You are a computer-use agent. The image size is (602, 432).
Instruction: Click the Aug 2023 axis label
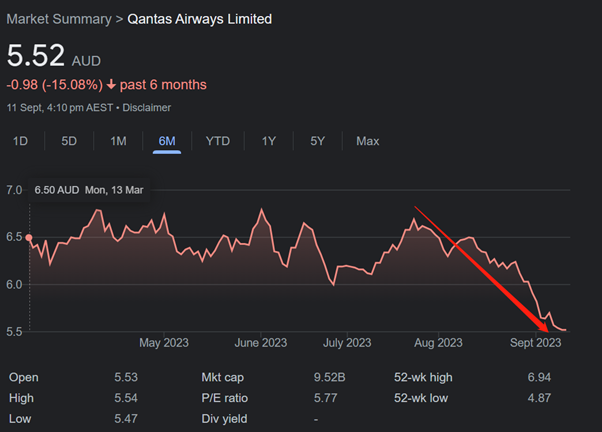(438, 343)
